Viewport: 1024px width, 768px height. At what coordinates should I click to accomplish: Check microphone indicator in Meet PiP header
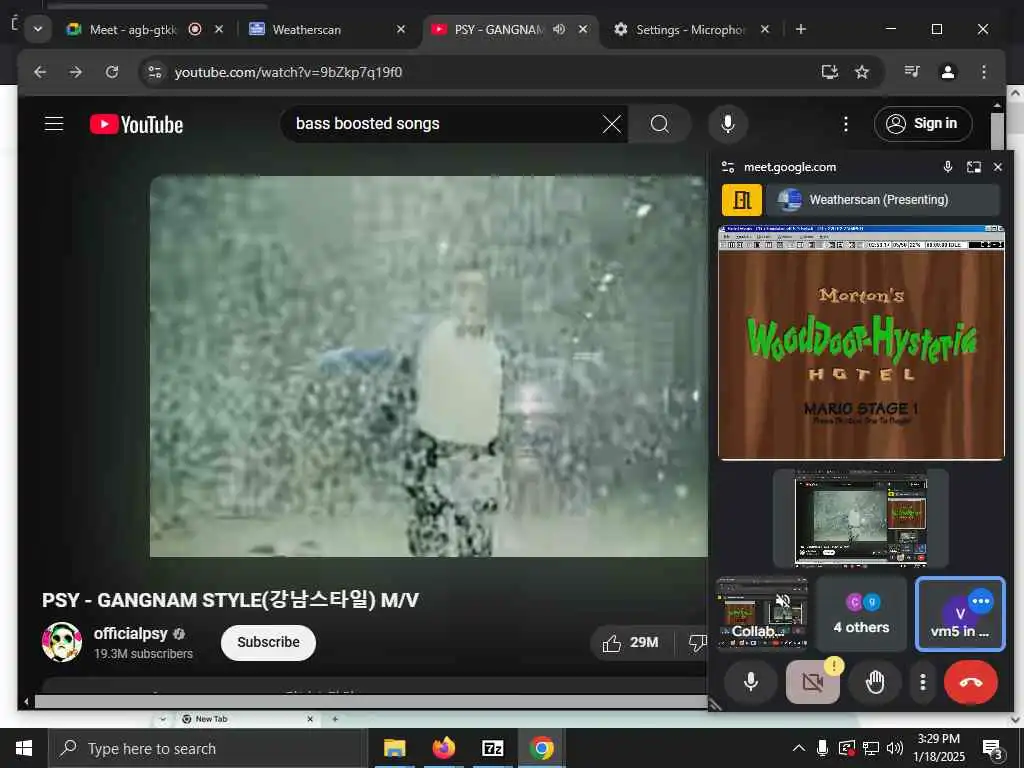(948, 167)
